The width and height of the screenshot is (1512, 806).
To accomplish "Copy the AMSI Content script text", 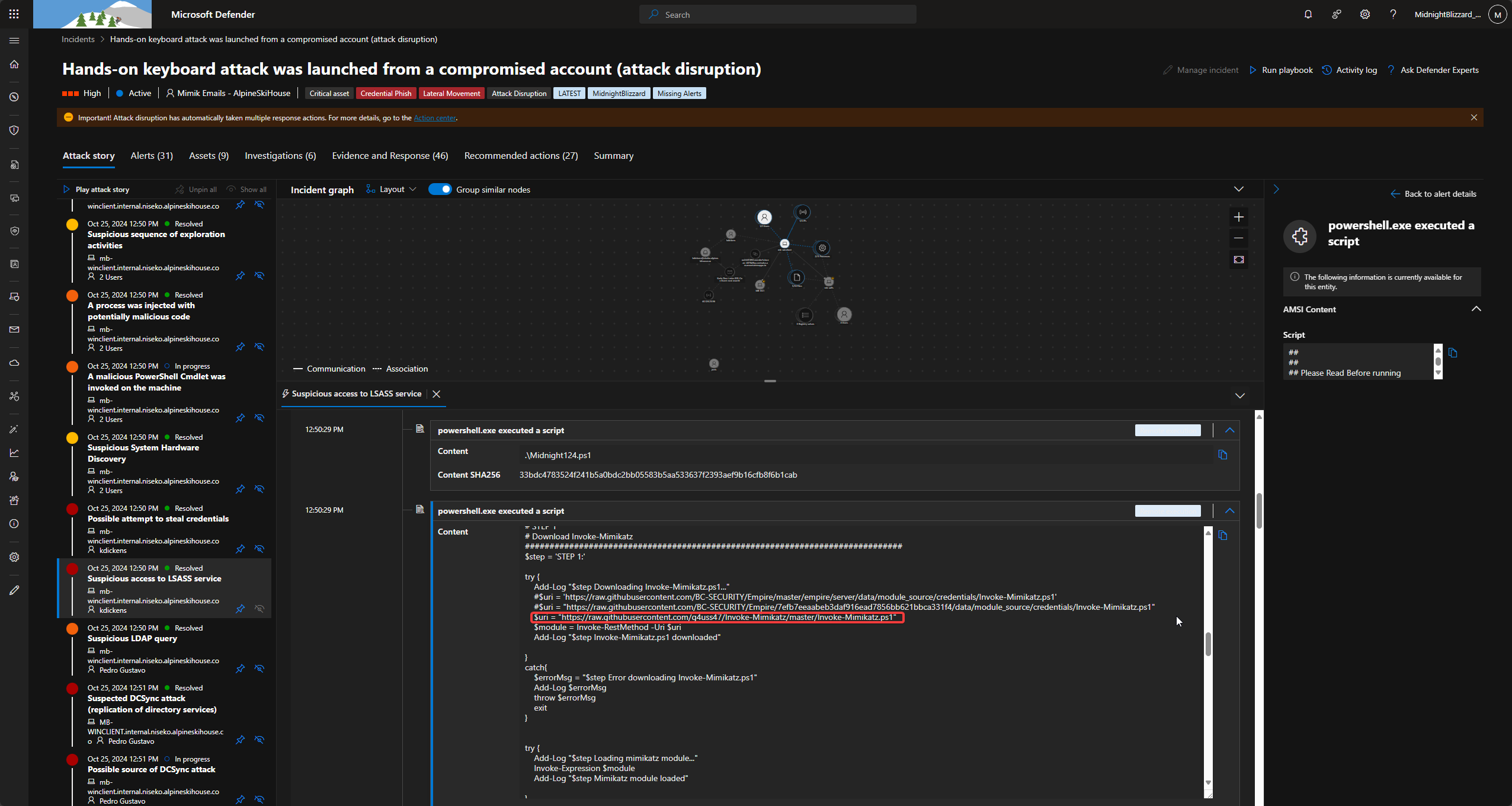I will tap(1453, 353).
